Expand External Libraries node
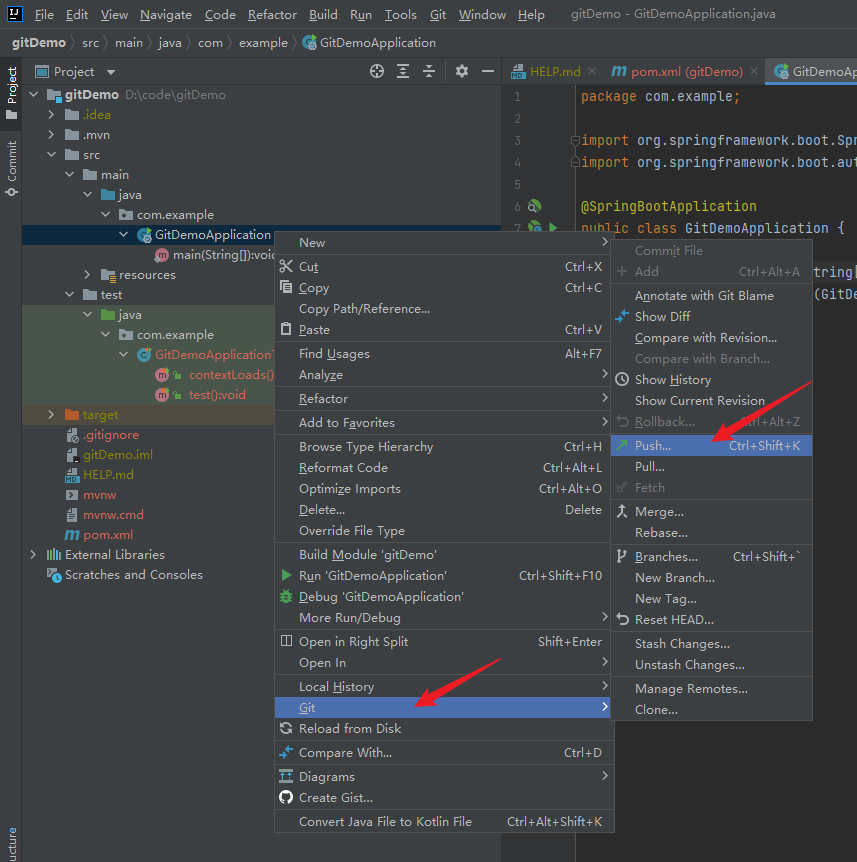Image resolution: width=857 pixels, height=862 pixels. 34,555
